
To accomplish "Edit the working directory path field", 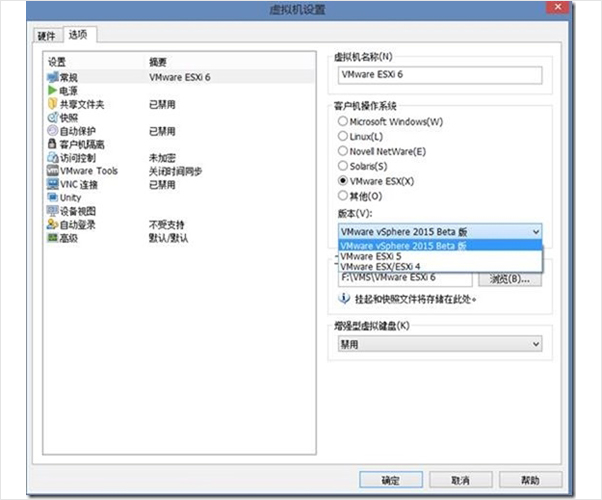I will [405, 279].
